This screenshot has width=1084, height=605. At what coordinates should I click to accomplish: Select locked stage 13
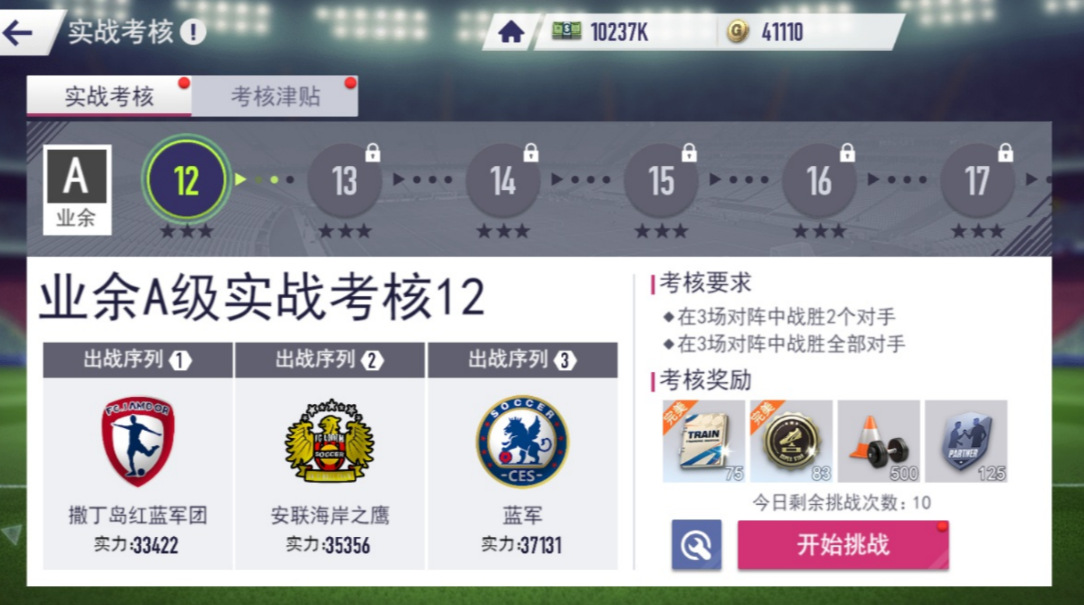point(344,180)
